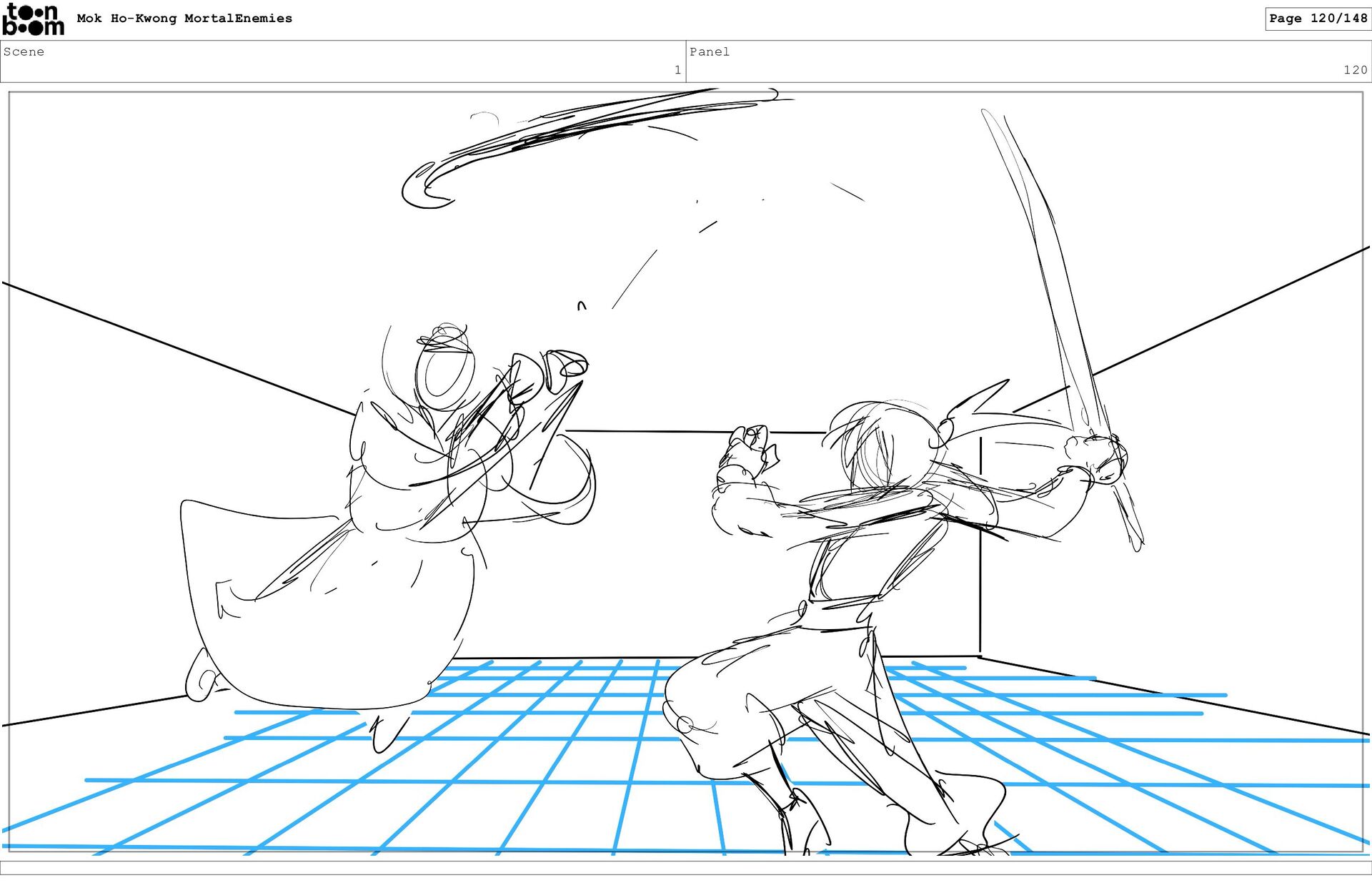Click the Mok Ho-Kwong MortalEnemies title text
The image size is (1372, 888).
point(184,19)
